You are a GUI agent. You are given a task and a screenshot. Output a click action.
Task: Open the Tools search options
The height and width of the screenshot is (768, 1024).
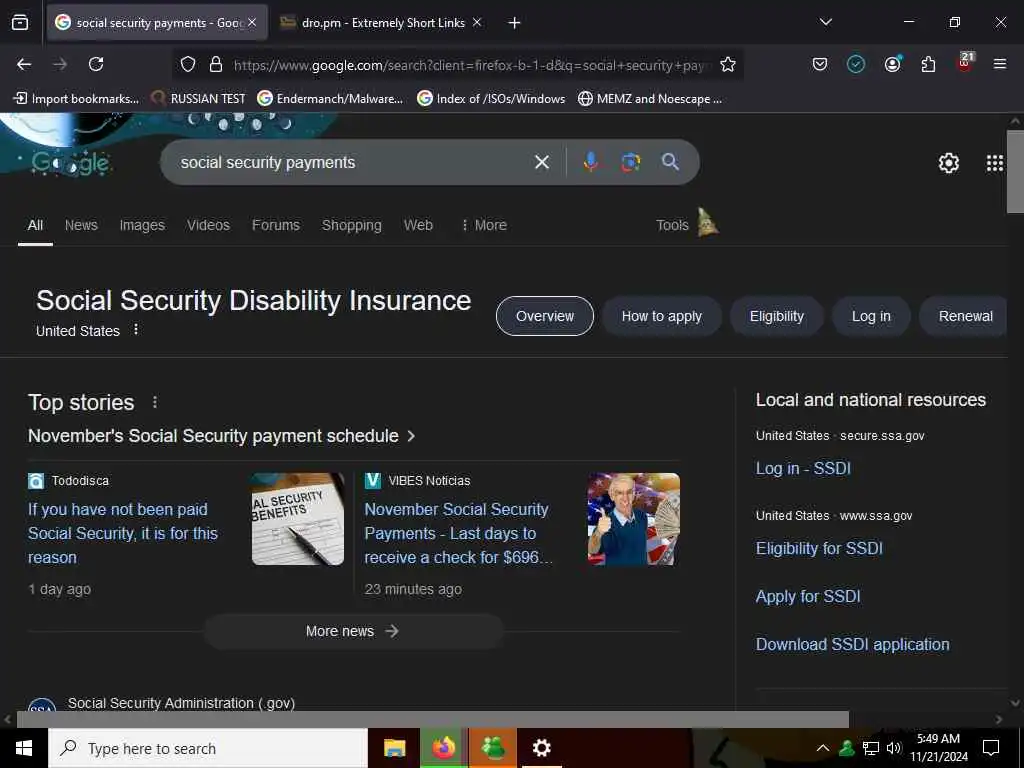point(672,225)
